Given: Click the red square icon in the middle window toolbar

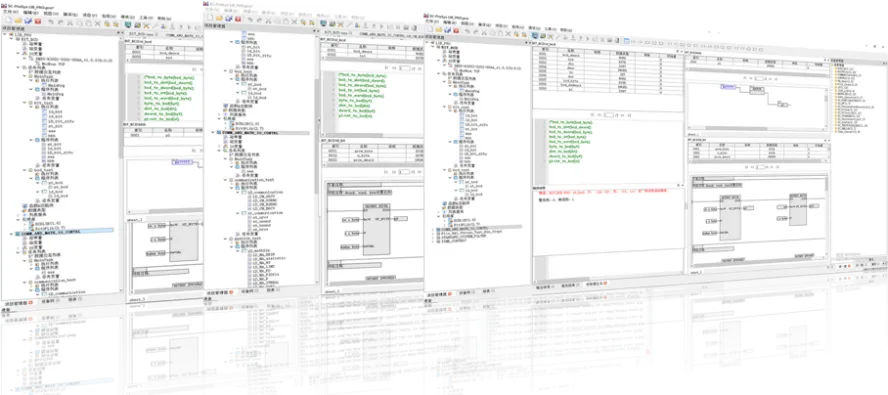Looking at the screenshot, I should pyautogui.click(x=238, y=20).
